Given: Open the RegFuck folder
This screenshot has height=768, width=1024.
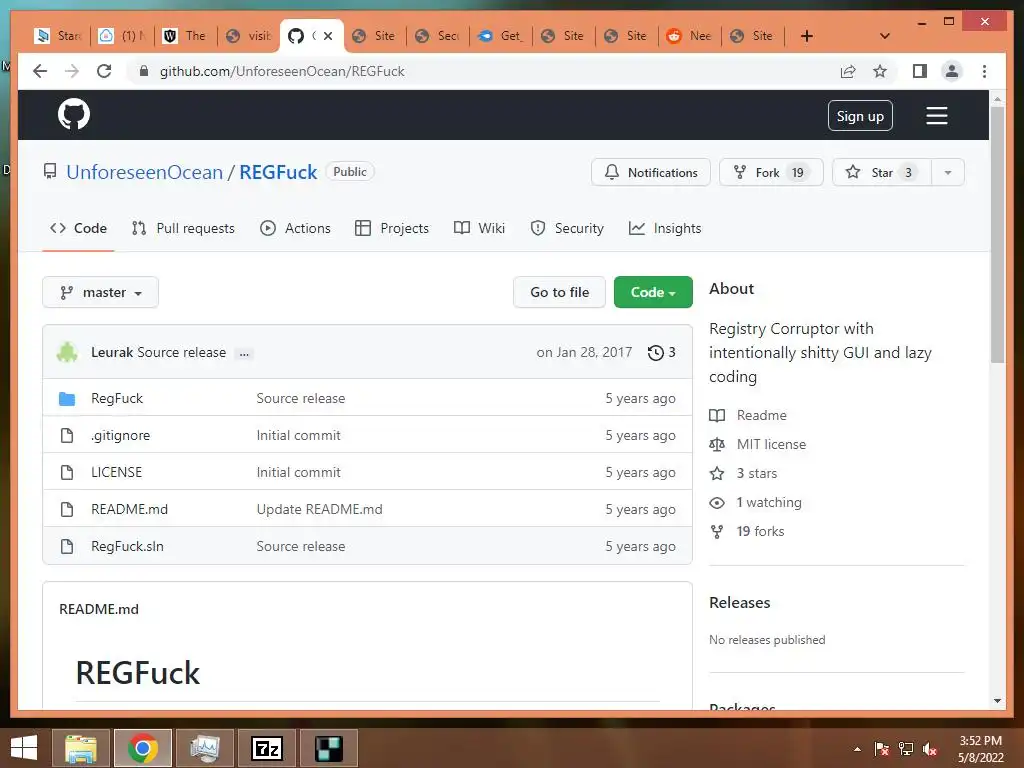Looking at the screenshot, I should tap(117, 398).
